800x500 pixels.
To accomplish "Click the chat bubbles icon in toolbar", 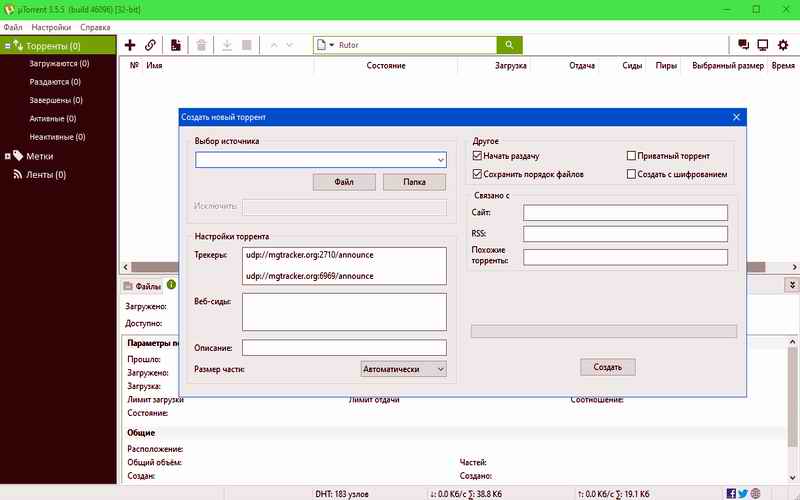I will [743, 45].
